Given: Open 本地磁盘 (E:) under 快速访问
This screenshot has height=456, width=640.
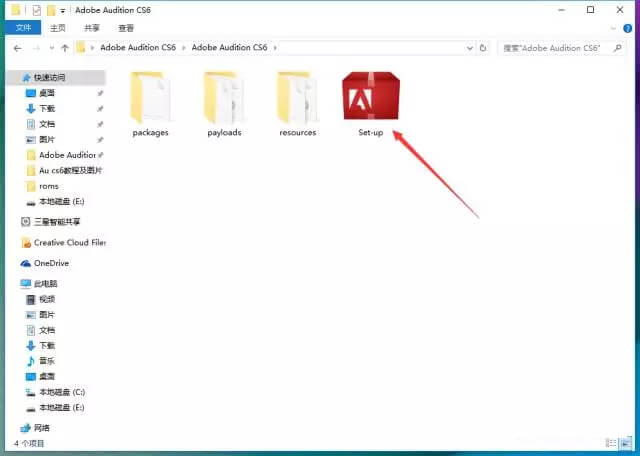Looking at the screenshot, I should (62, 201).
